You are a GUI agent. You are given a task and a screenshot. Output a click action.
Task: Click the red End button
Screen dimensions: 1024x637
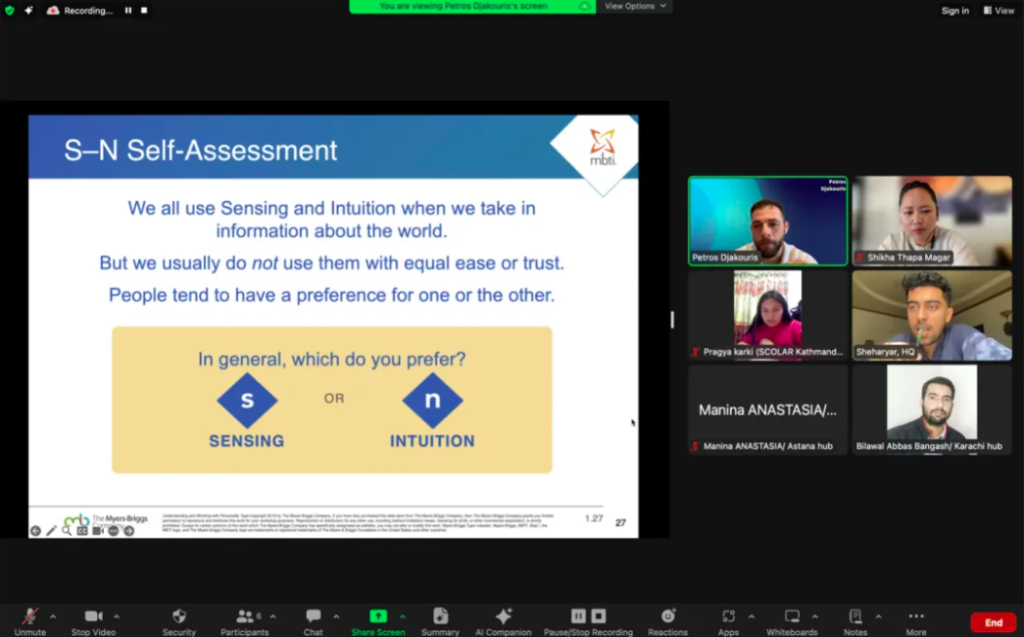993,621
